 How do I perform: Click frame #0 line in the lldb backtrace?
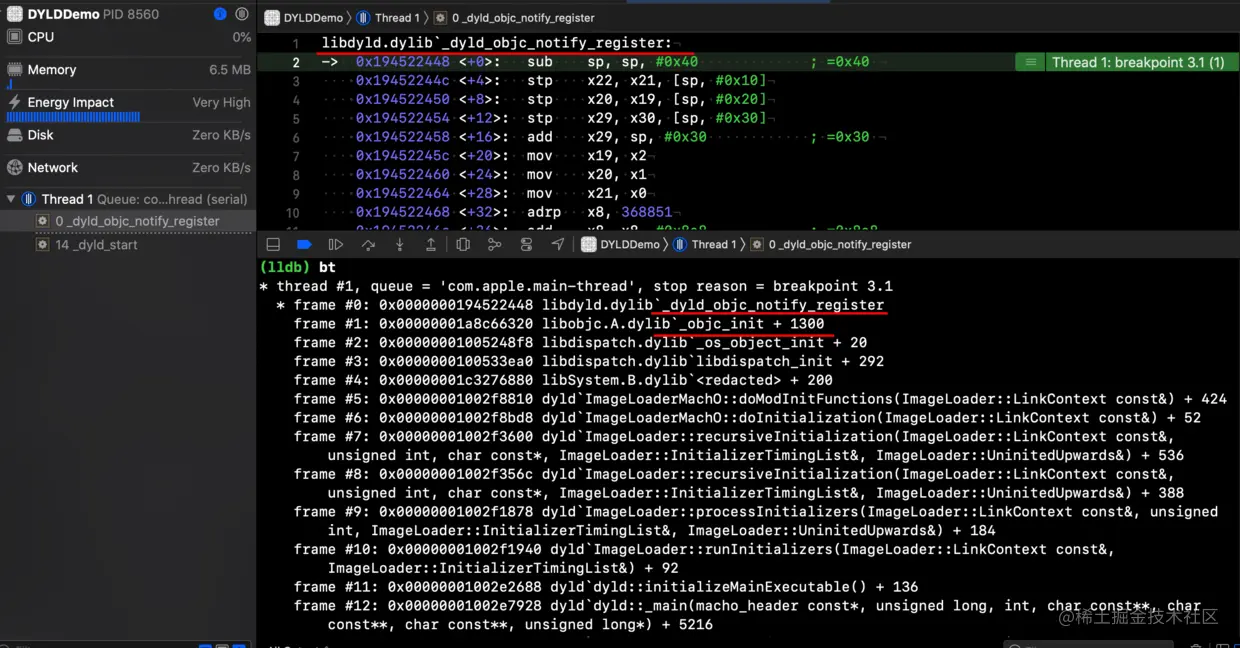click(581, 305)
